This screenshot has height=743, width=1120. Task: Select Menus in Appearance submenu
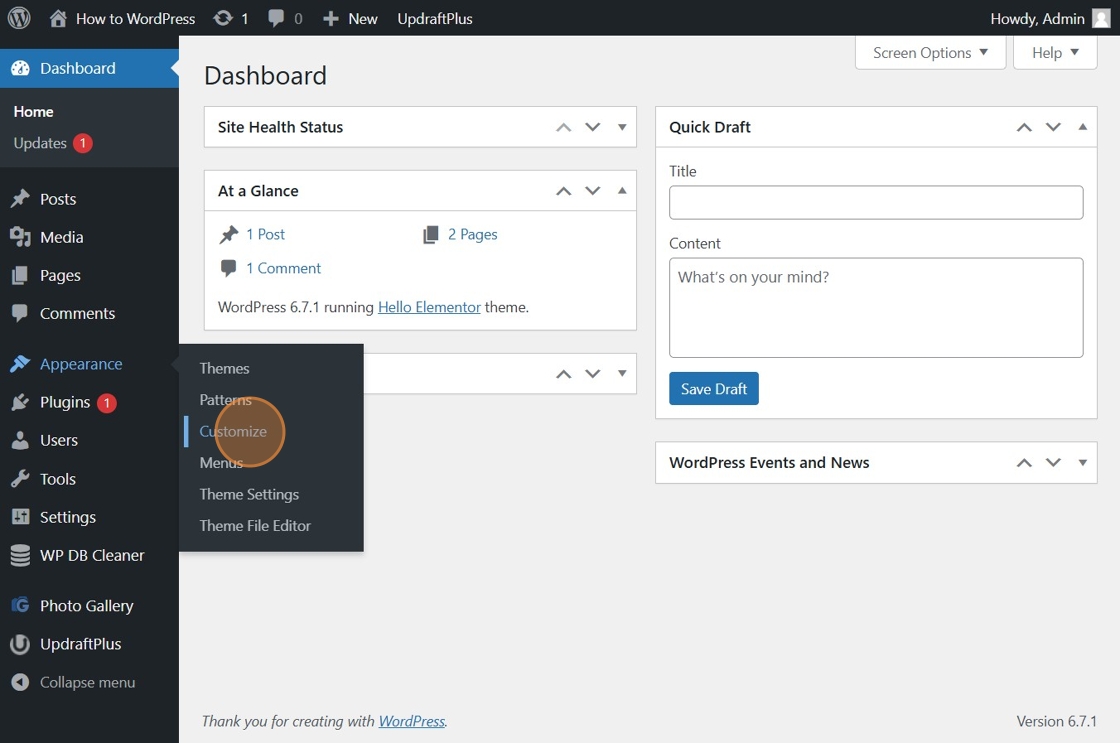(221, 462)
